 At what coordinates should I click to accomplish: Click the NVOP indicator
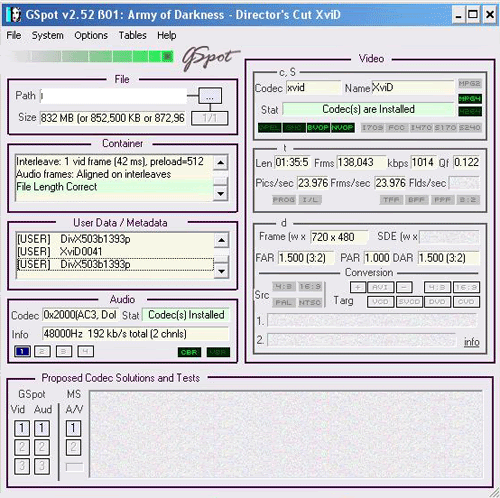click(342, 128)
